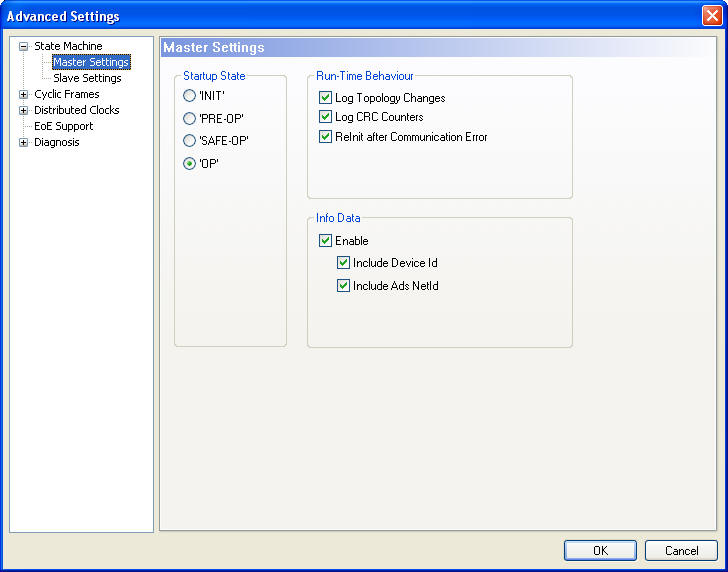Expand the Cyclic Frames tree node
The height and width of the screenshot is (572, 728).
[x=24, y=94]
